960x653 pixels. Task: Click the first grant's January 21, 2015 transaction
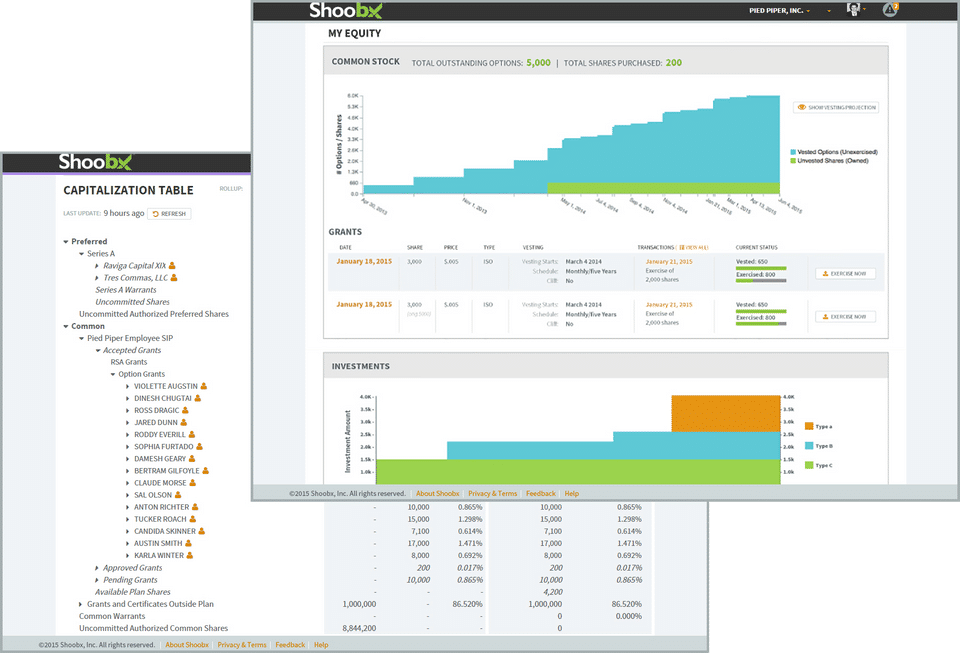point(669,261)
